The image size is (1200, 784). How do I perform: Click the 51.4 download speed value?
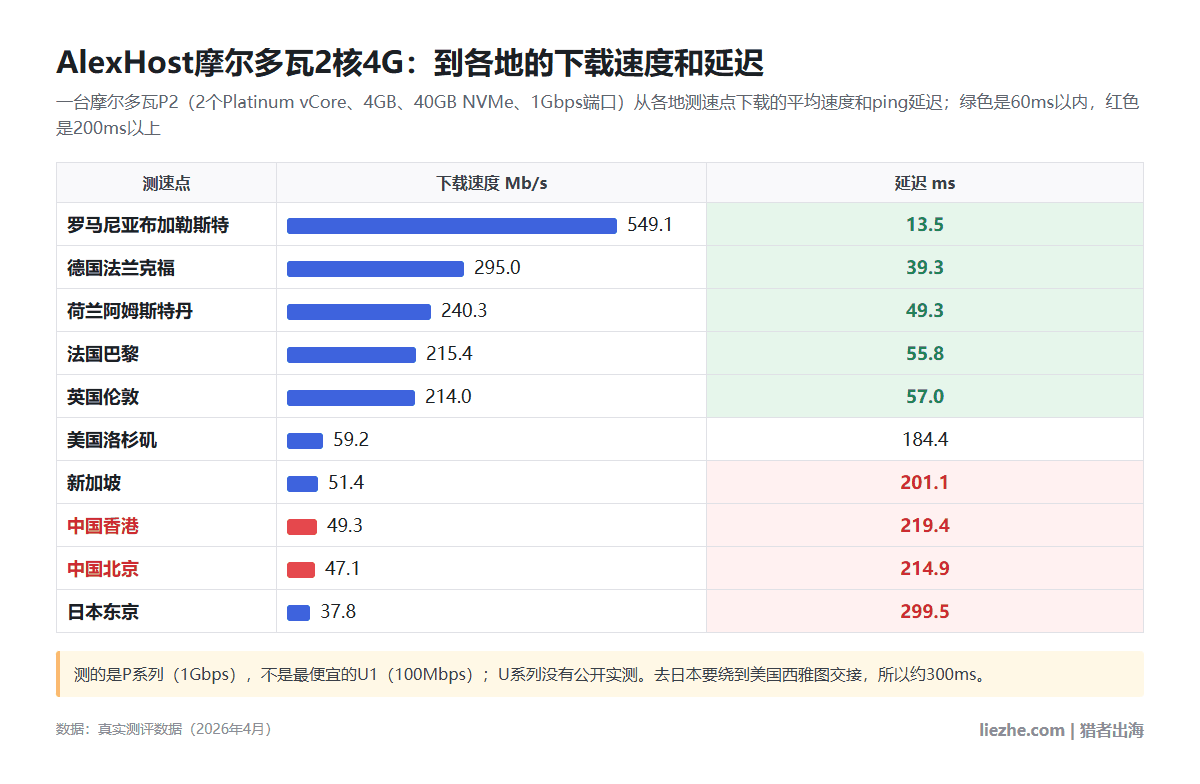point(346,483)
